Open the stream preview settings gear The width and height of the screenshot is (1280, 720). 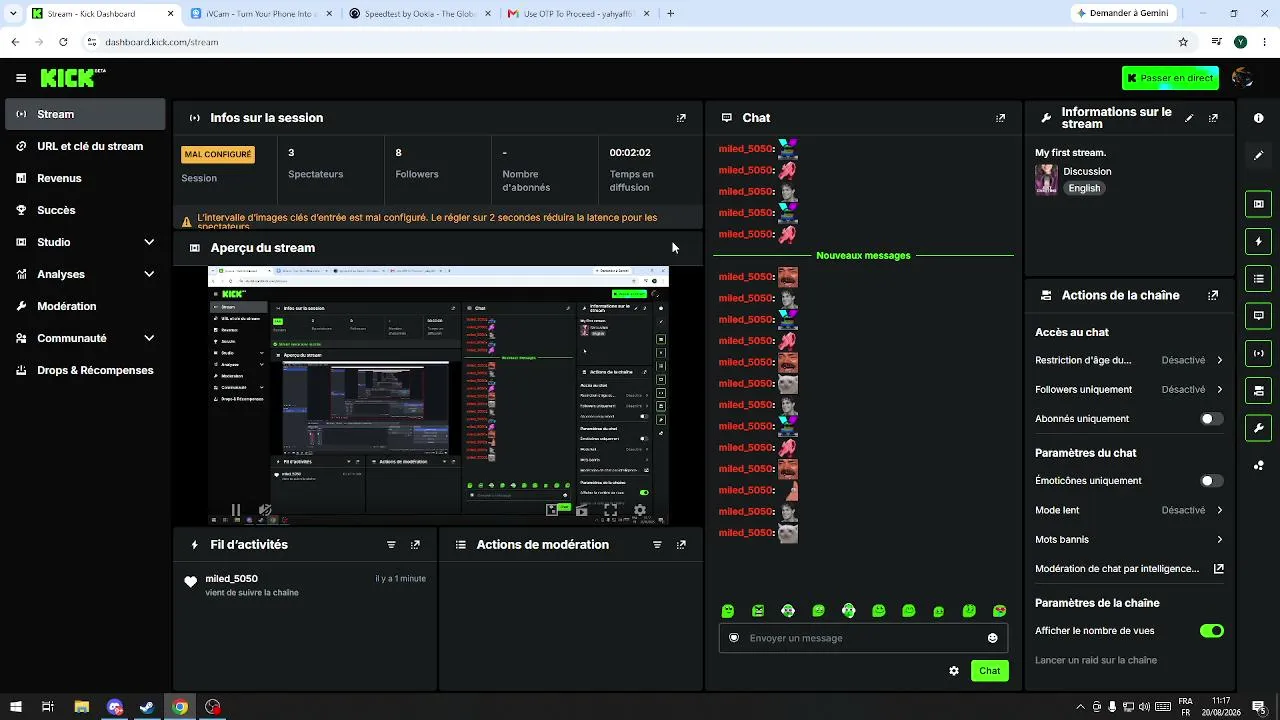(640, 510)
